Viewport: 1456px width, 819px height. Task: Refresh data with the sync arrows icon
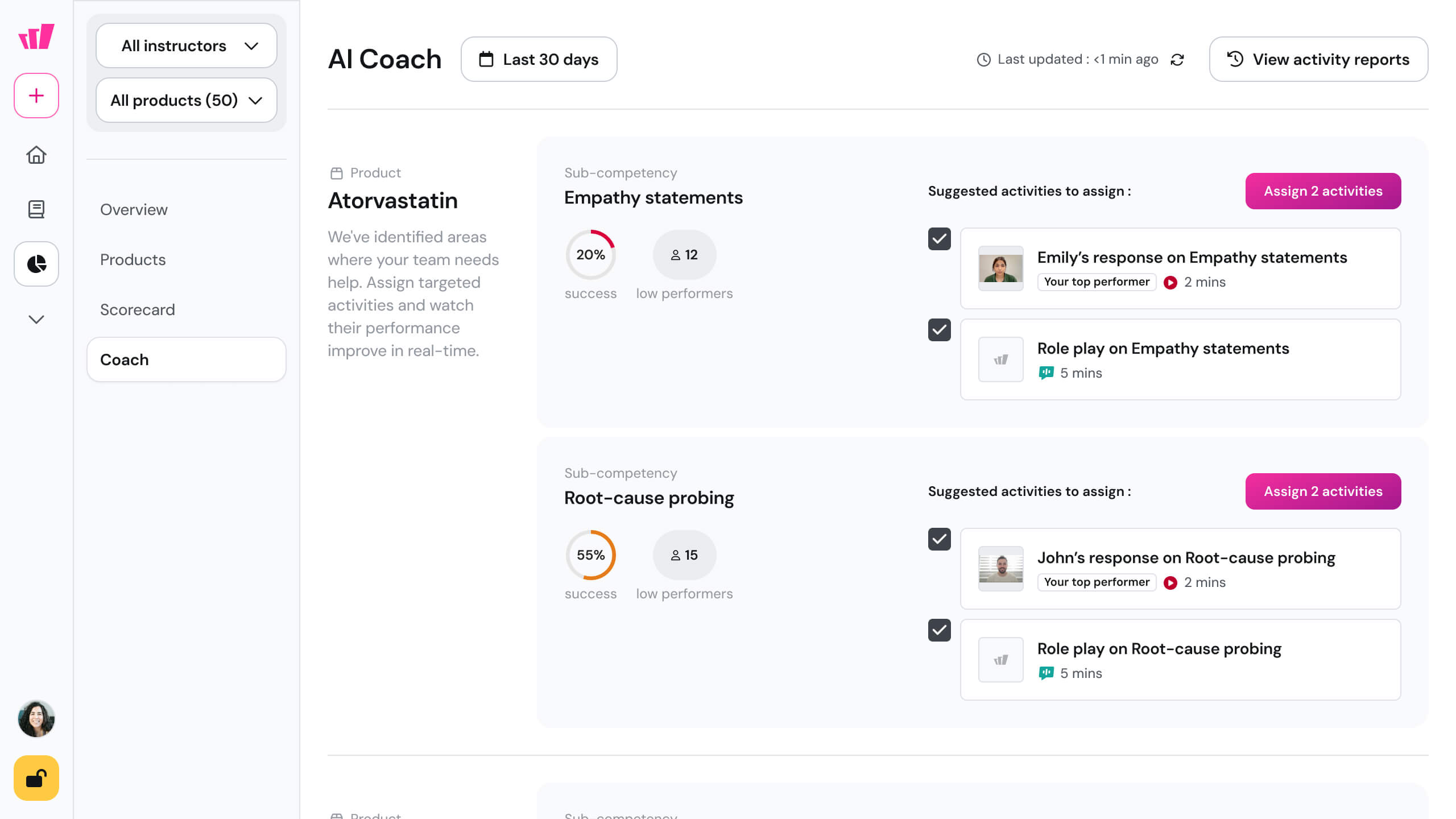pyautogui.click(x=1177, y=60)
